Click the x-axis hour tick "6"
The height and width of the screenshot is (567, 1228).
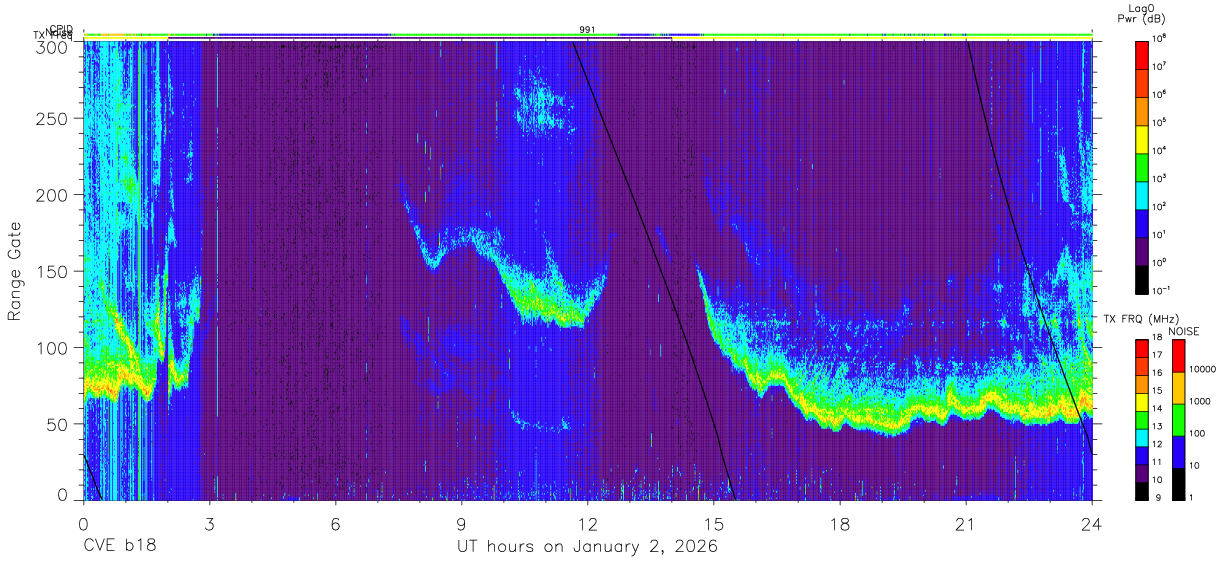335,523
